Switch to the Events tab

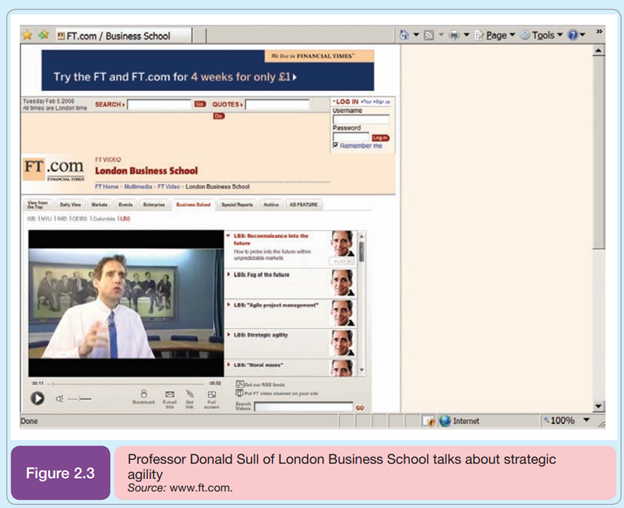click(x=126, y=204)
